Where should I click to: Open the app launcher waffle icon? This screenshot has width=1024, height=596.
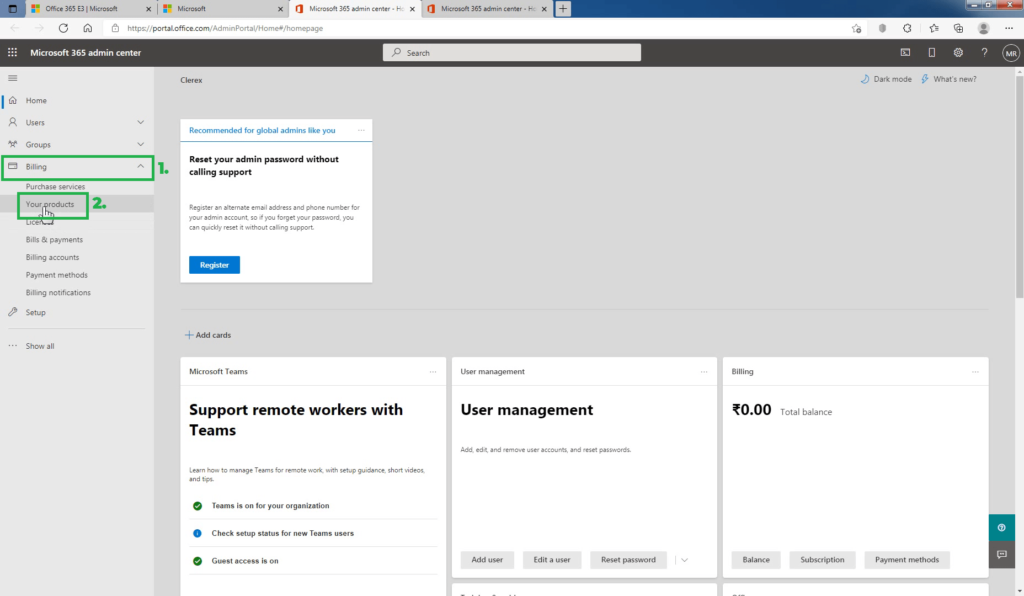[x=12, y=52]
